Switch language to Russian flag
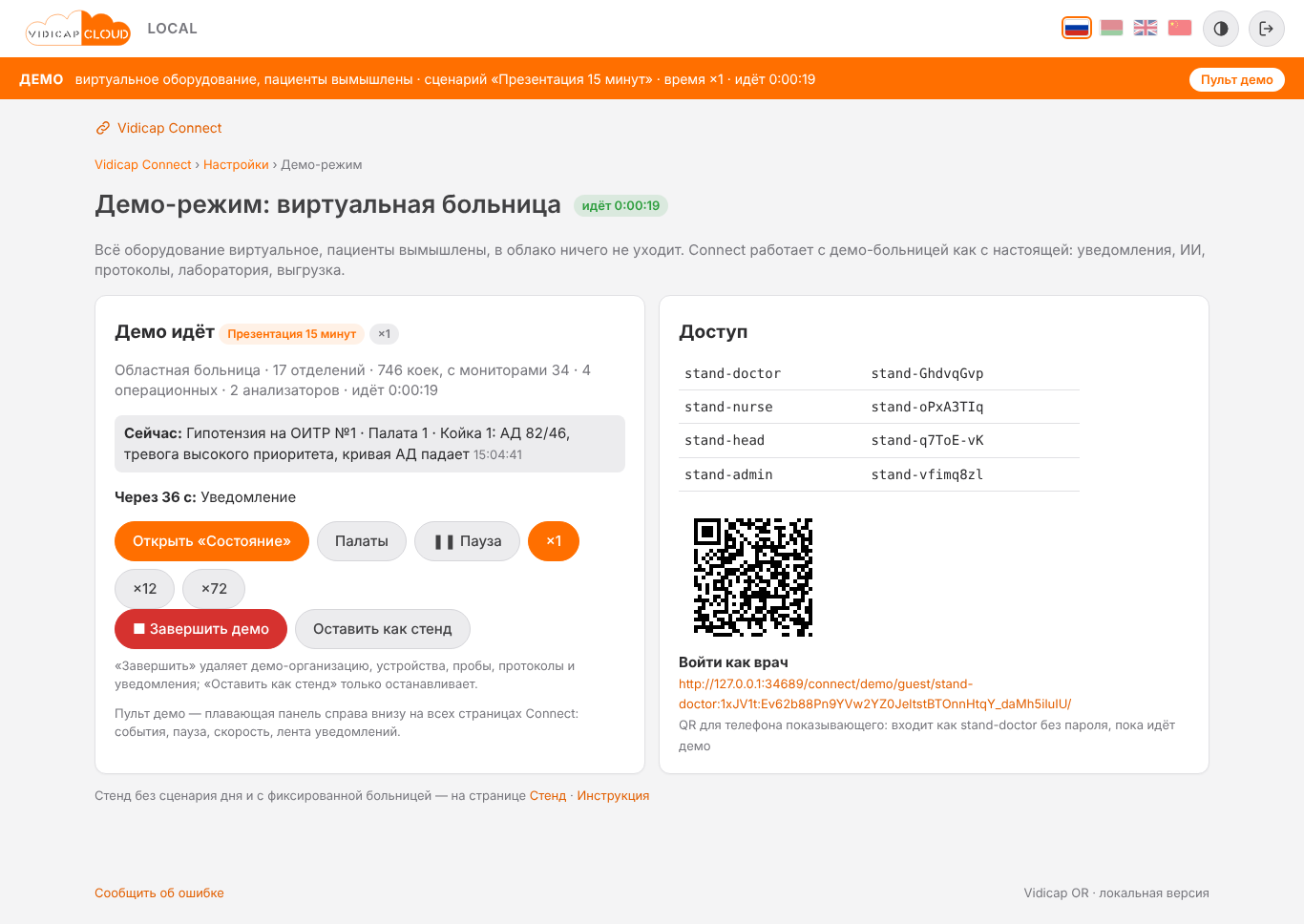 click(1077, 29)
